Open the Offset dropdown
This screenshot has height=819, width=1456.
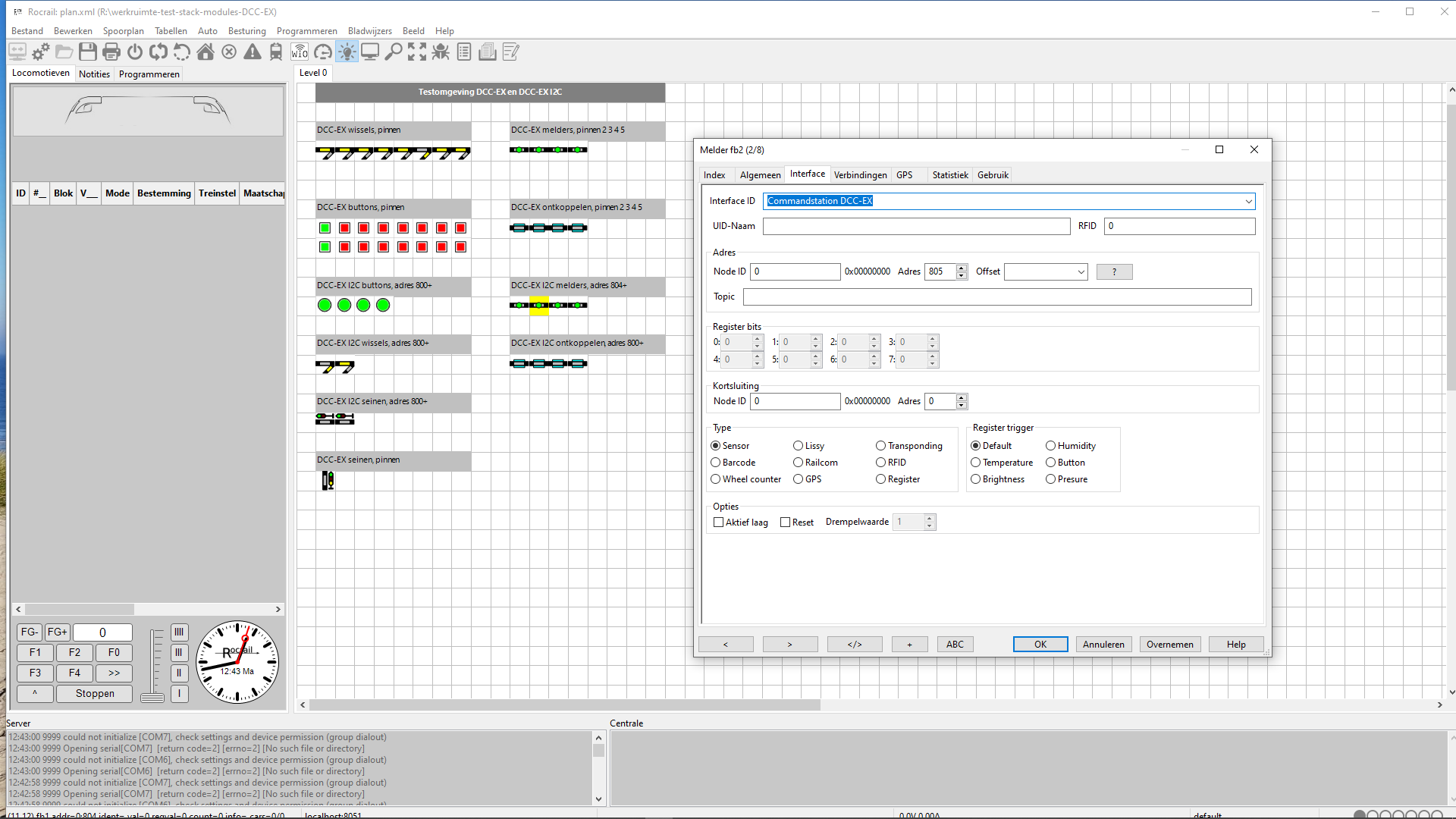1081,272
